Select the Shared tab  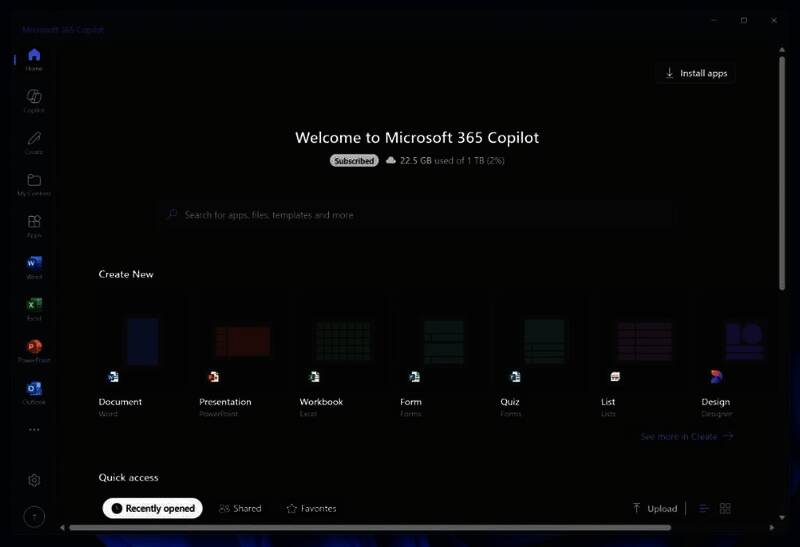(x=240, y=509)
